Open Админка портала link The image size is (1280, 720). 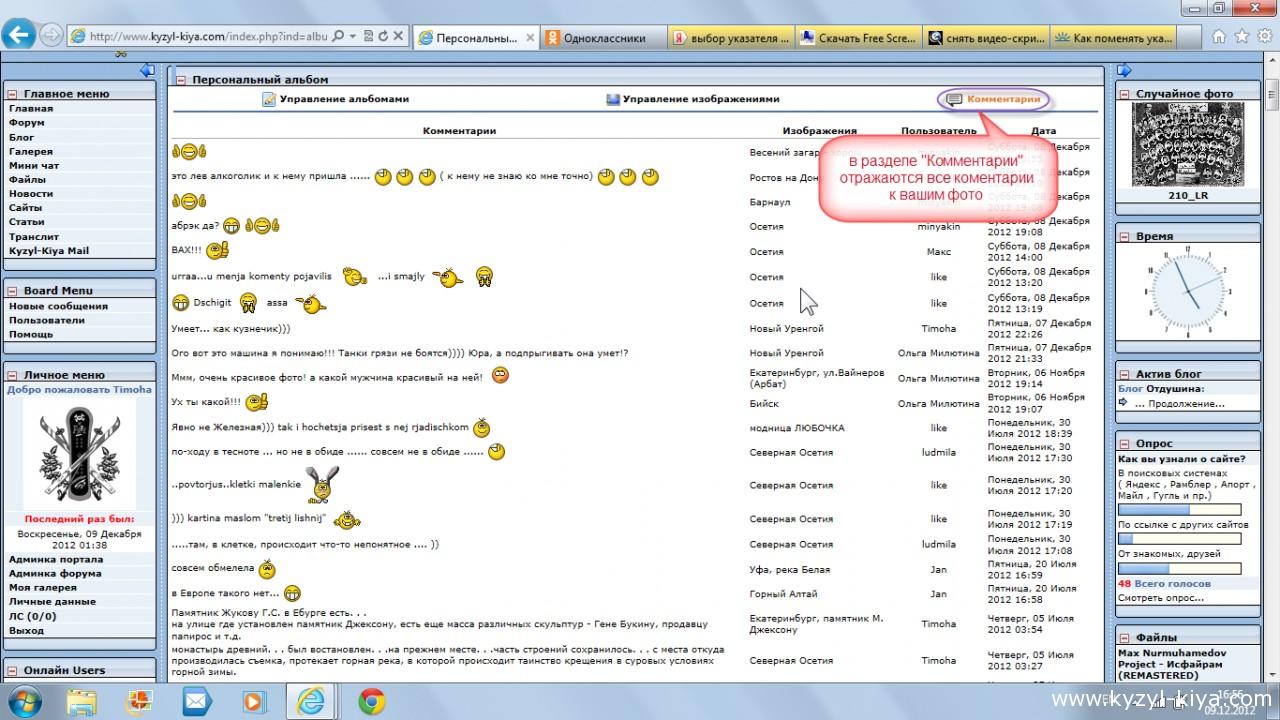pyautogui.click(x=56, y=560)
